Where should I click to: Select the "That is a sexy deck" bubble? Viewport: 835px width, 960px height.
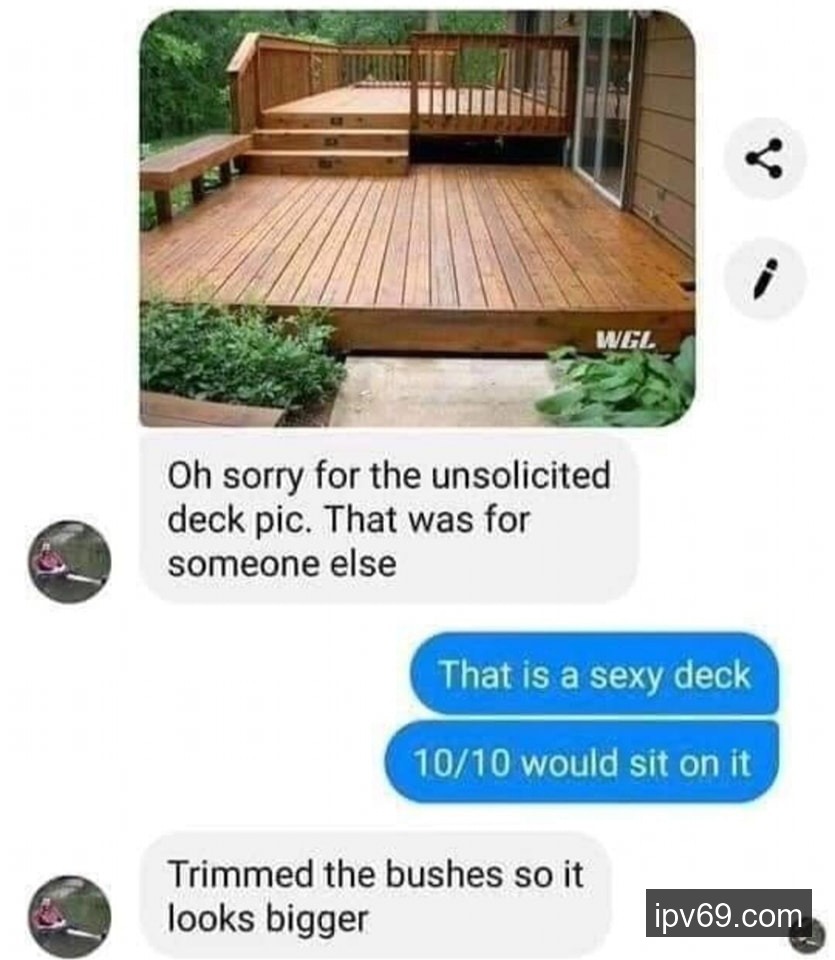click(594, 675)
